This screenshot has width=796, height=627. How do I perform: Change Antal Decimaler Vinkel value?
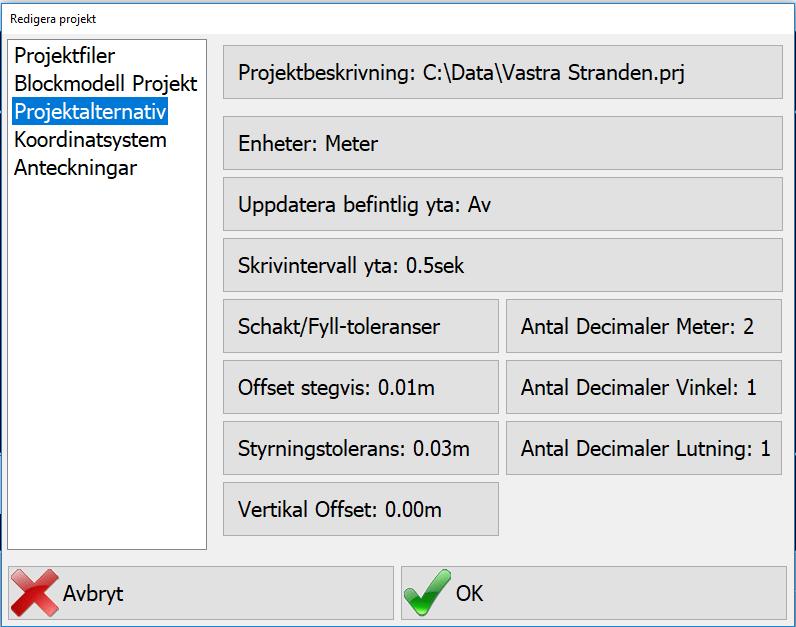[644, 387]
